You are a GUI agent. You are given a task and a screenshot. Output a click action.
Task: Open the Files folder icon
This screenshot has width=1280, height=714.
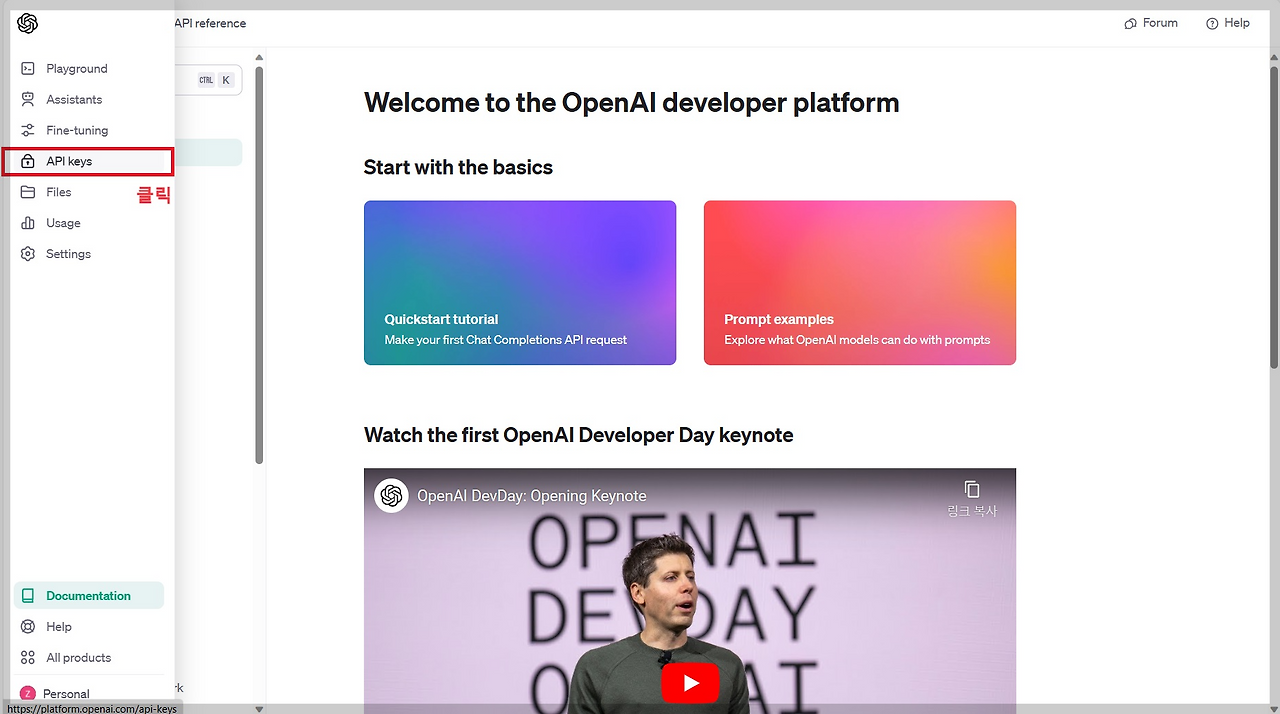[x=28, y=192]
